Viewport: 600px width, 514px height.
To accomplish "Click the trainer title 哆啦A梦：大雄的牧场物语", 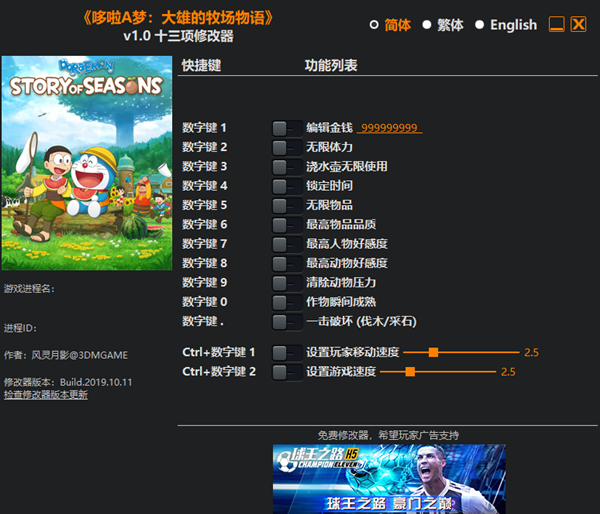I will (178, 18).
